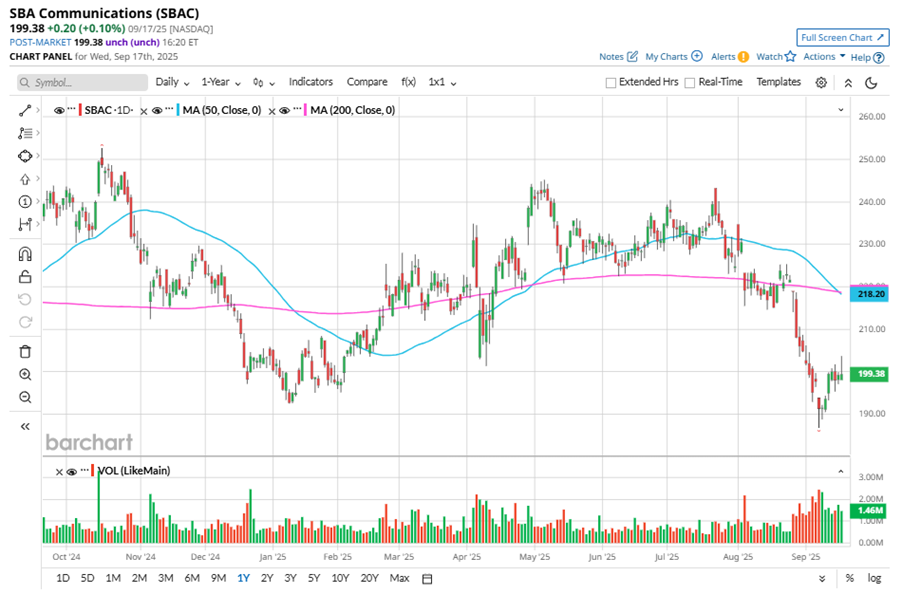Screen dimensions: 902x594
Task: Collapse the left drawing toolbar
Action: tap(25, 426)
